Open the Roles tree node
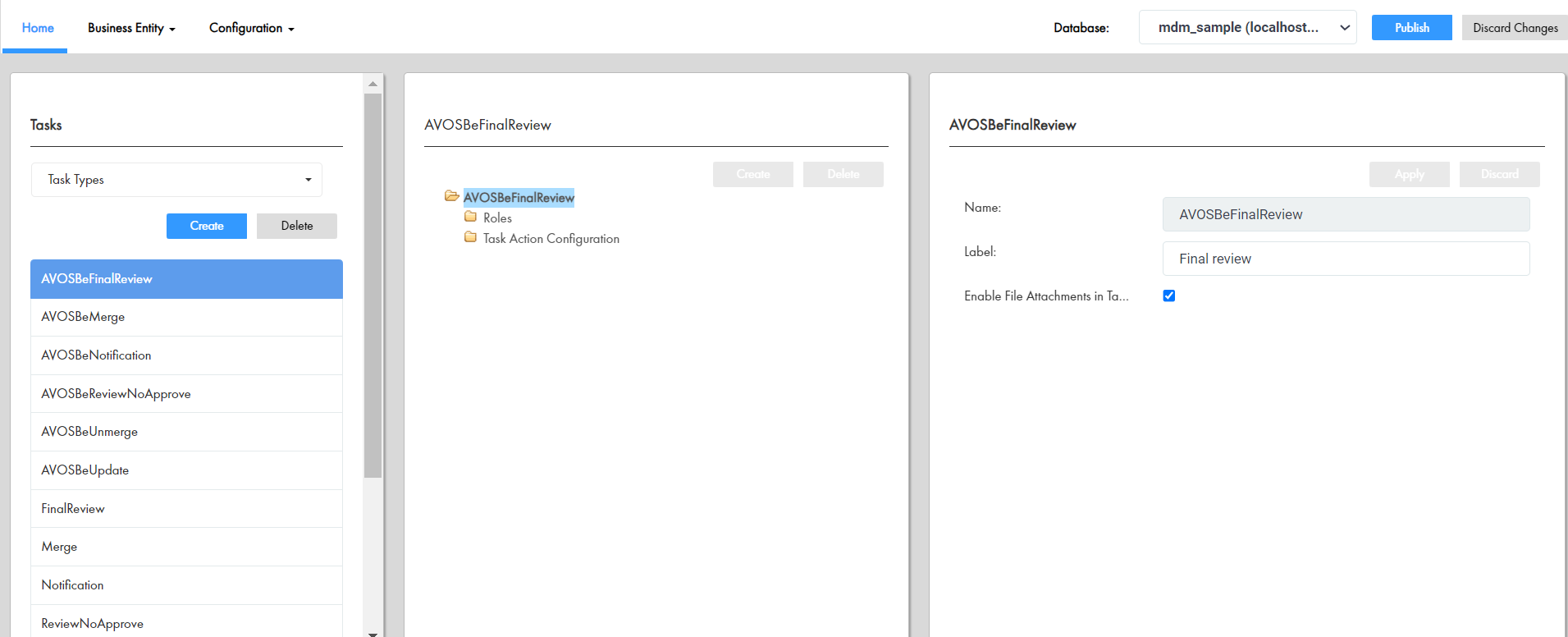1568x637 pixels. 497,218
